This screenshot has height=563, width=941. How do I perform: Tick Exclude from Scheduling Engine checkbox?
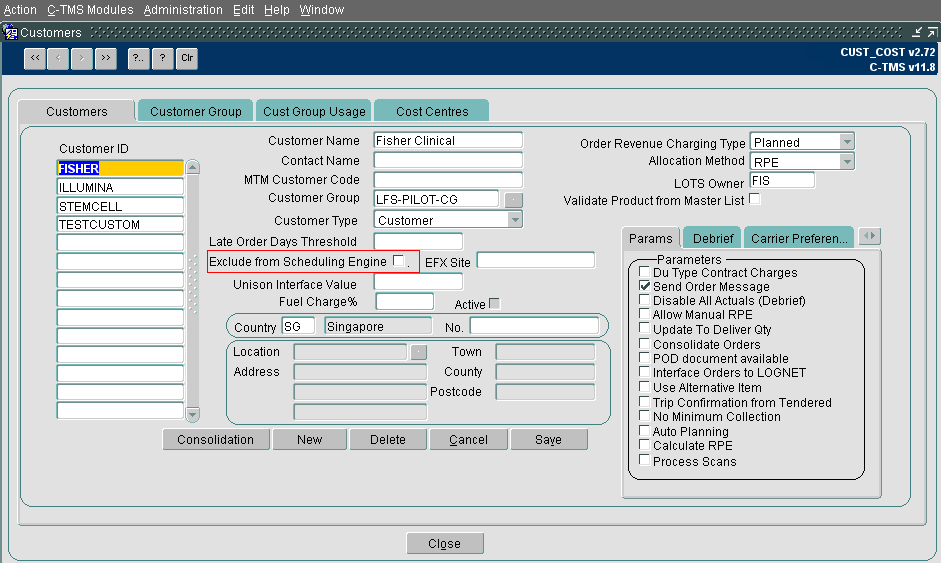(x=398, y=260)
